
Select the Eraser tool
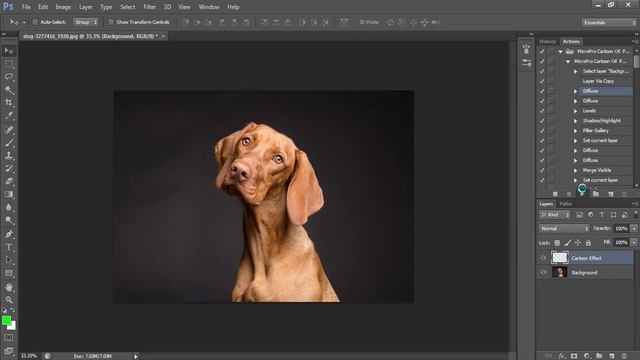(x=9, y=182)
